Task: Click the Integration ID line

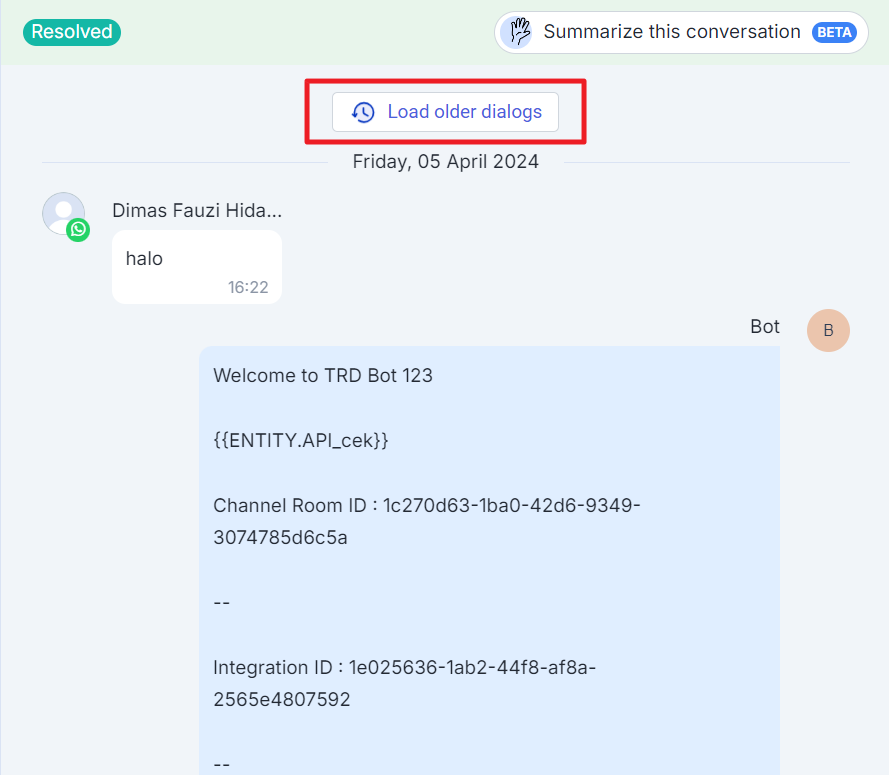Action: tap(405, 667)
